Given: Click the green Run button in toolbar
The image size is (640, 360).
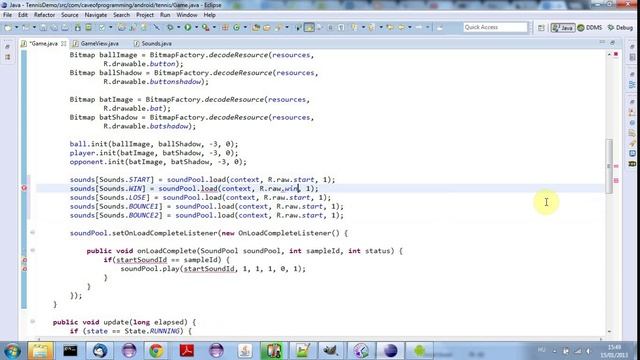Looking at the screenshot, I should tap(187, 27).
